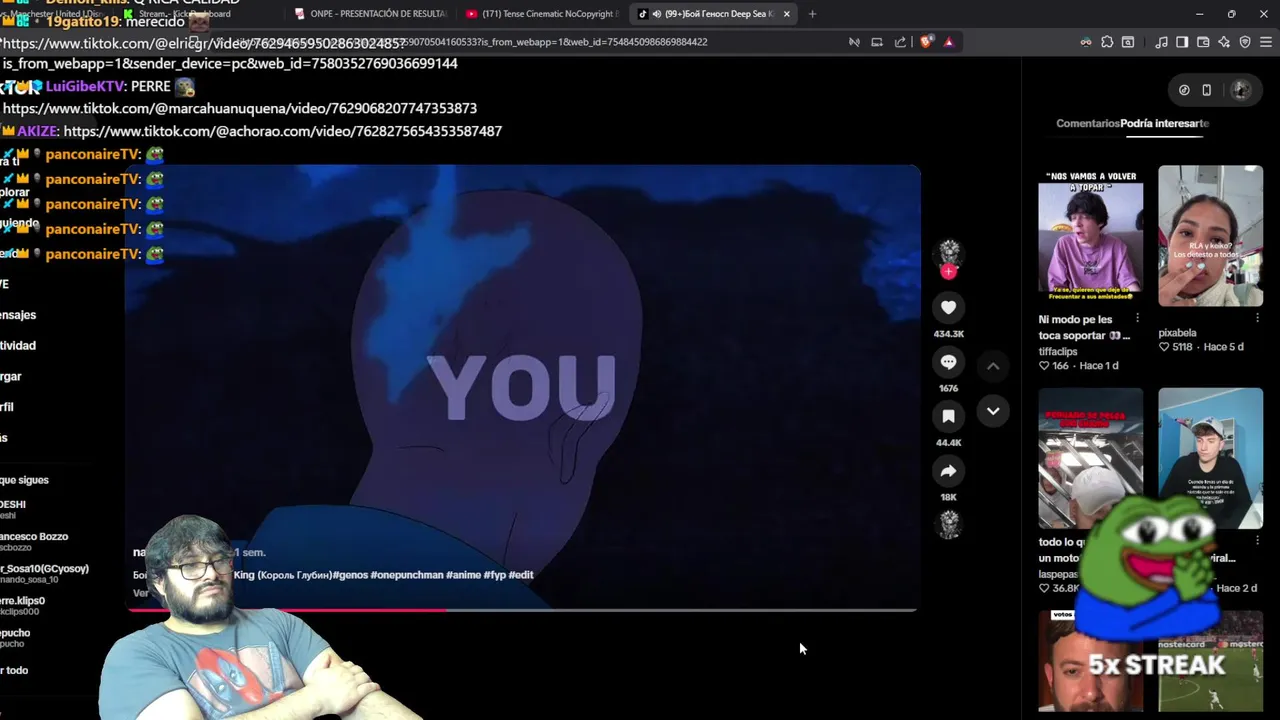Click the crossed-out autoplay icon in the address bar
Screen dimensions: 1280x720
[x=854, y=42]
